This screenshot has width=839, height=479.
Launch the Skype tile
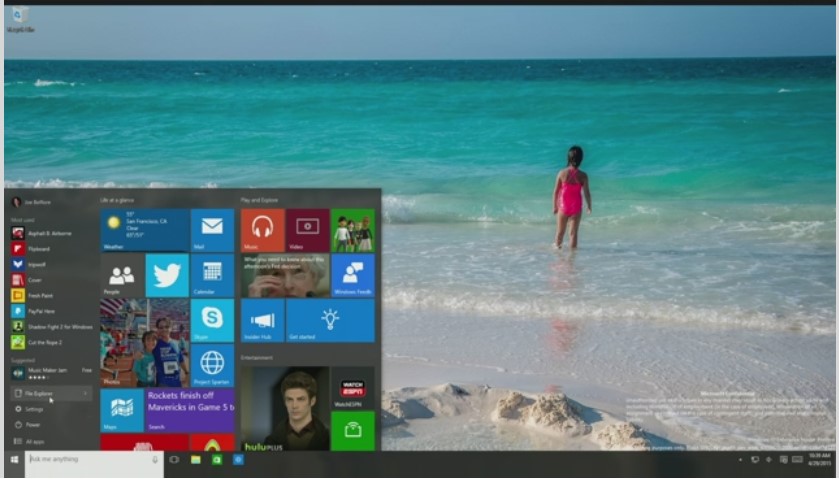(212, 320)
